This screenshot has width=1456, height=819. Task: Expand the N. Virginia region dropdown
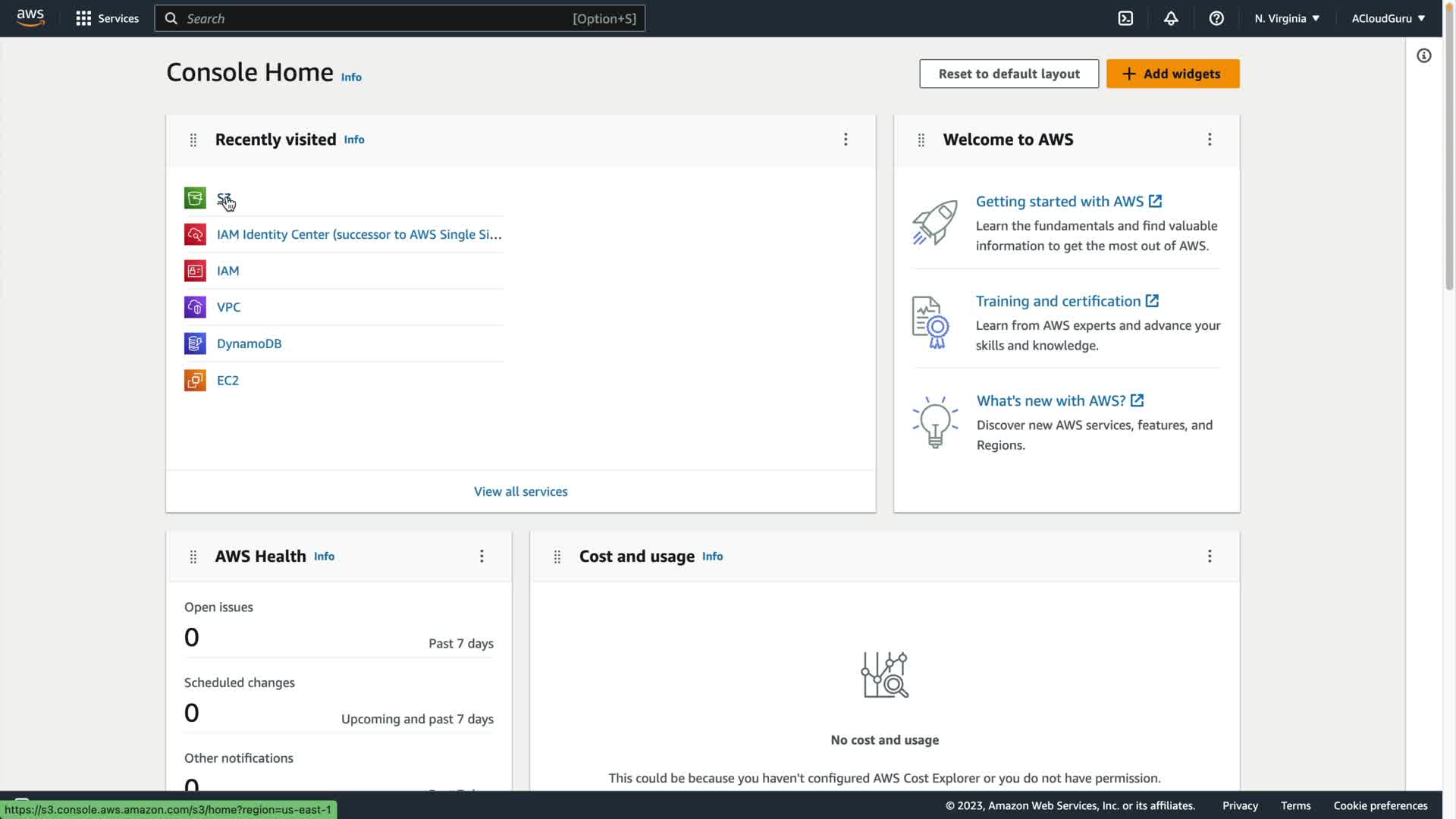(1287, 18)
